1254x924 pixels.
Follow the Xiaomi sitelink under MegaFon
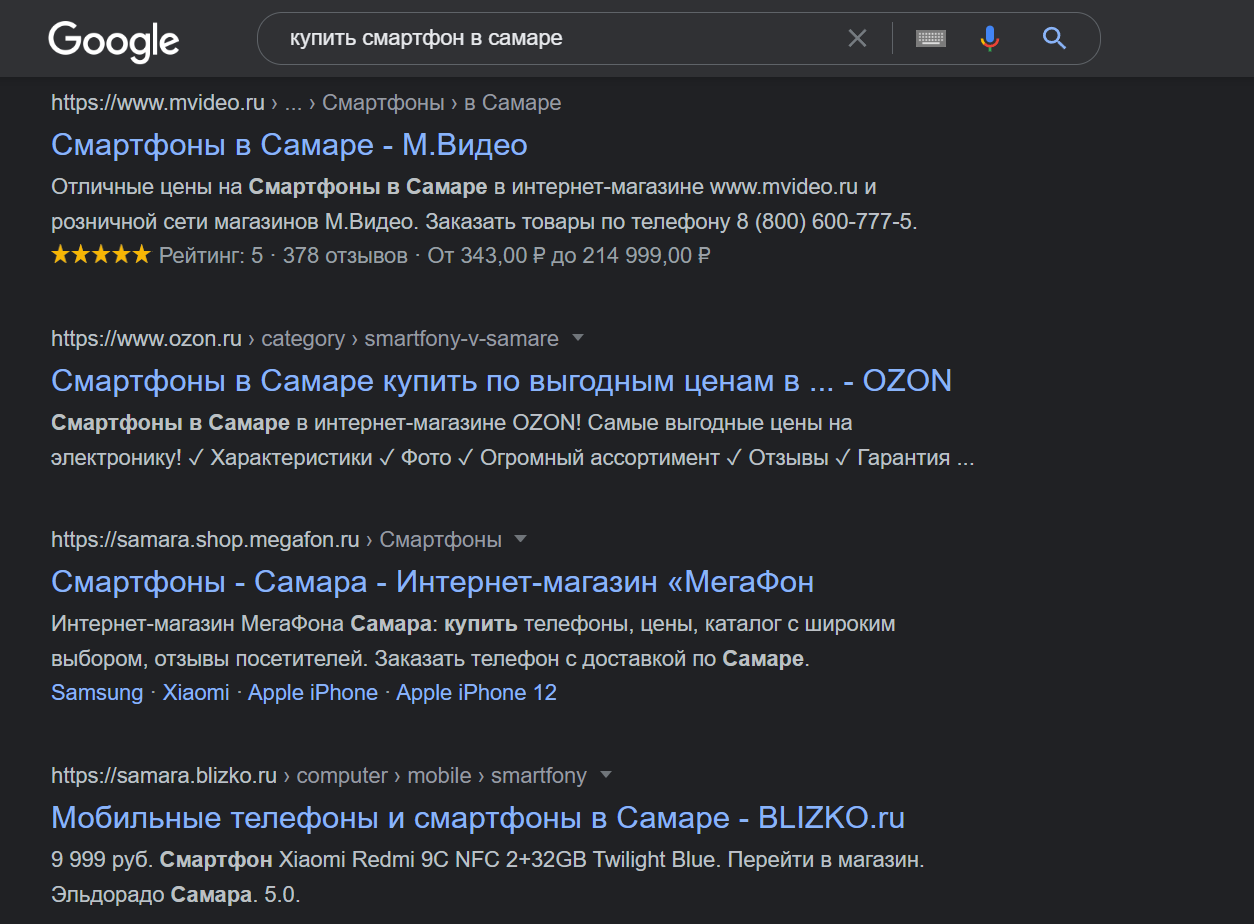pos(196,692)
